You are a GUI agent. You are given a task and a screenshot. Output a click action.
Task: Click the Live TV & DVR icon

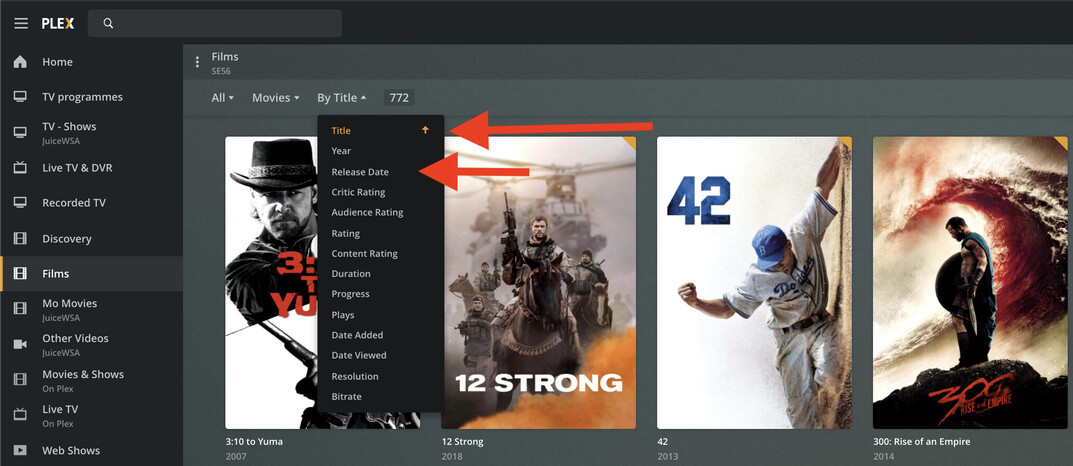(x=21, y=168)
